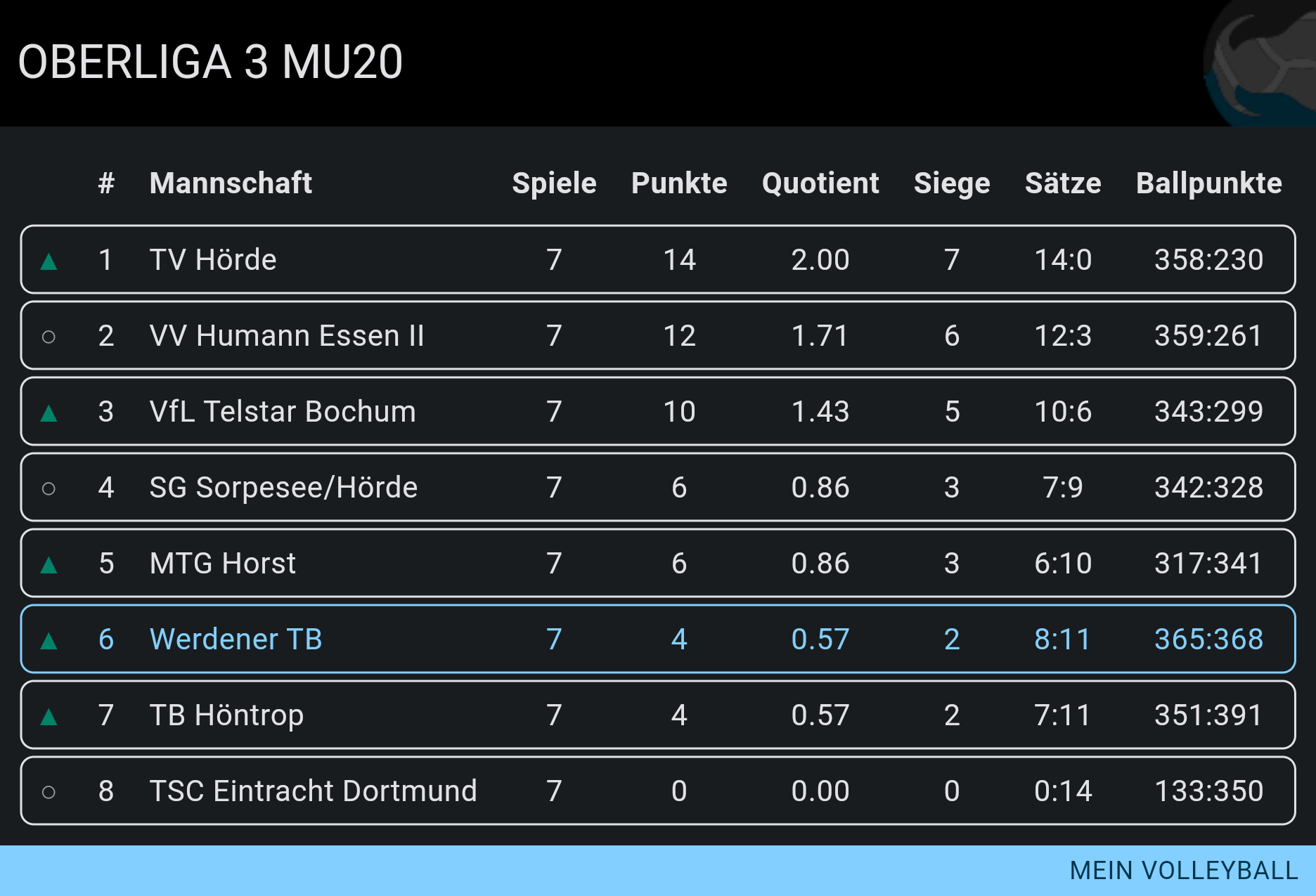Click the circle icon beside TSC Eintracht Dortmund
The width and height of the screenshot is (1316, 896).
pyautogui.click(x=49, y=793)
